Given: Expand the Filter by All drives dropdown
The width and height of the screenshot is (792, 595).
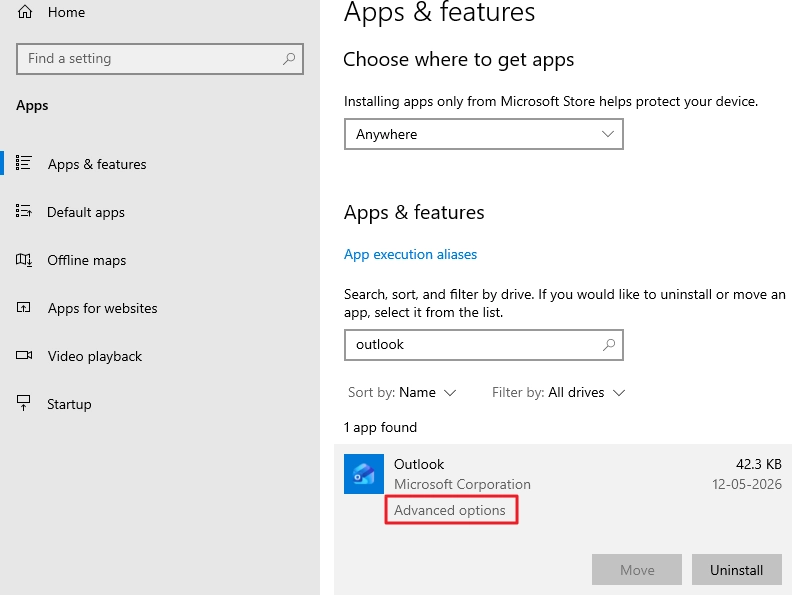Looking at the screenshot, I should 559,392.
